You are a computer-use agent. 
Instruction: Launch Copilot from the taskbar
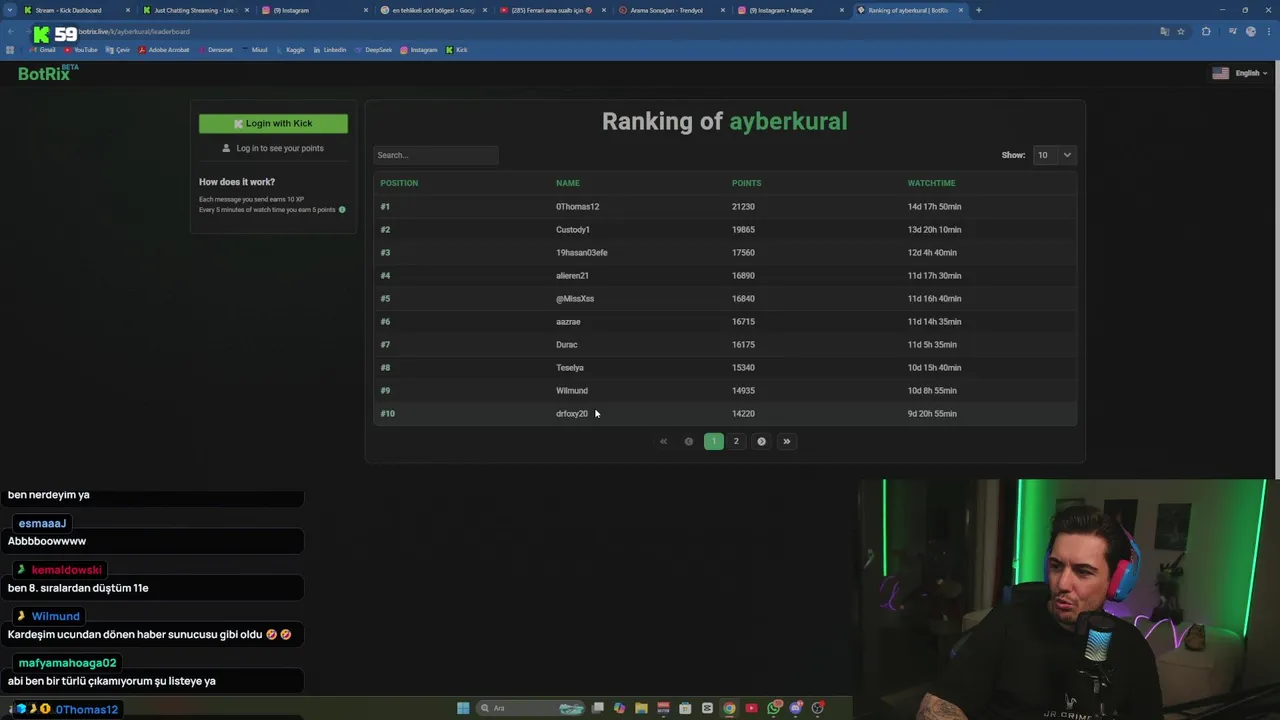pyautogui.click(x=619, y=708)
